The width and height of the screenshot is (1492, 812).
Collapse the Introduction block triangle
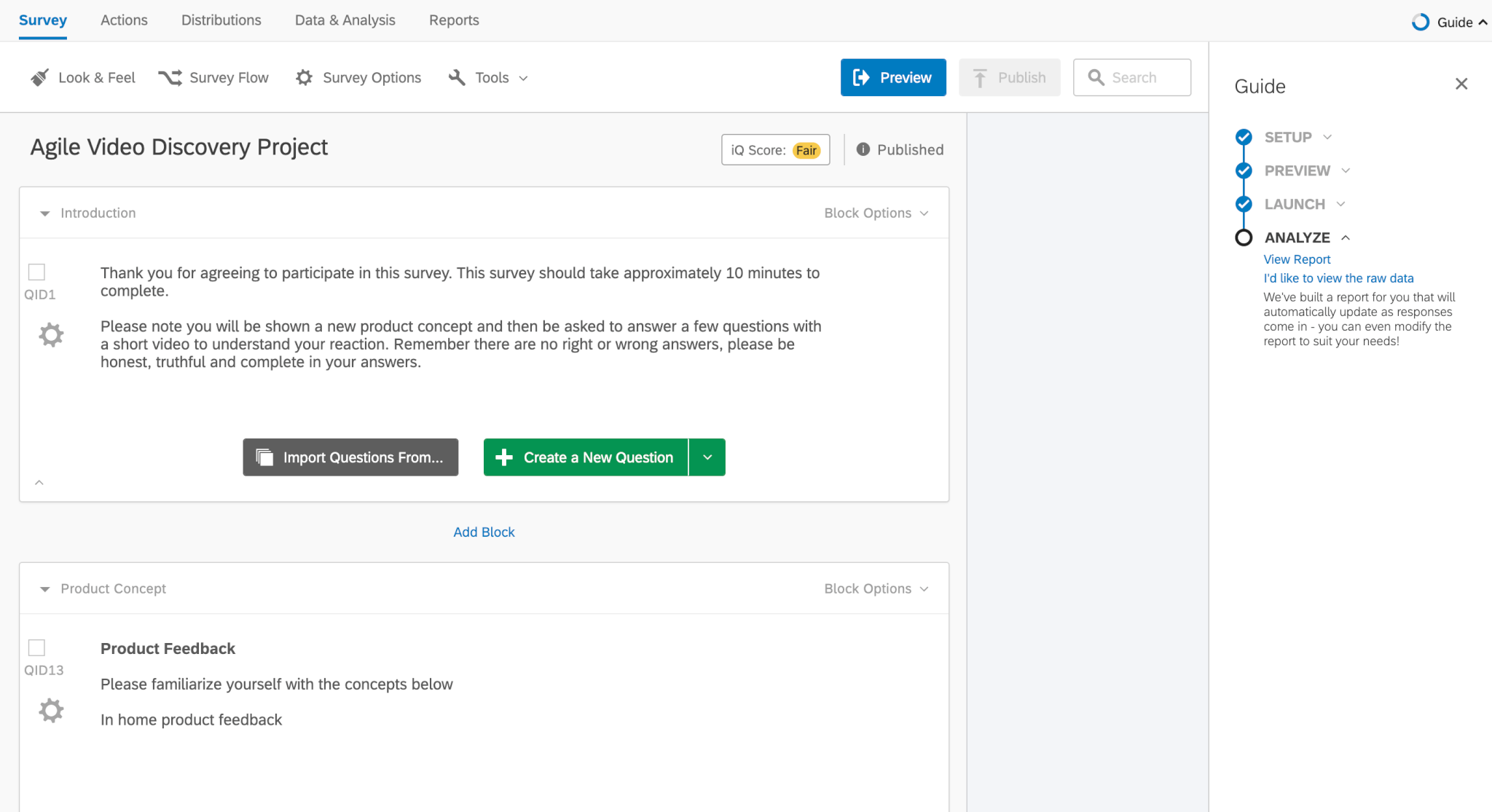[44, 213]
